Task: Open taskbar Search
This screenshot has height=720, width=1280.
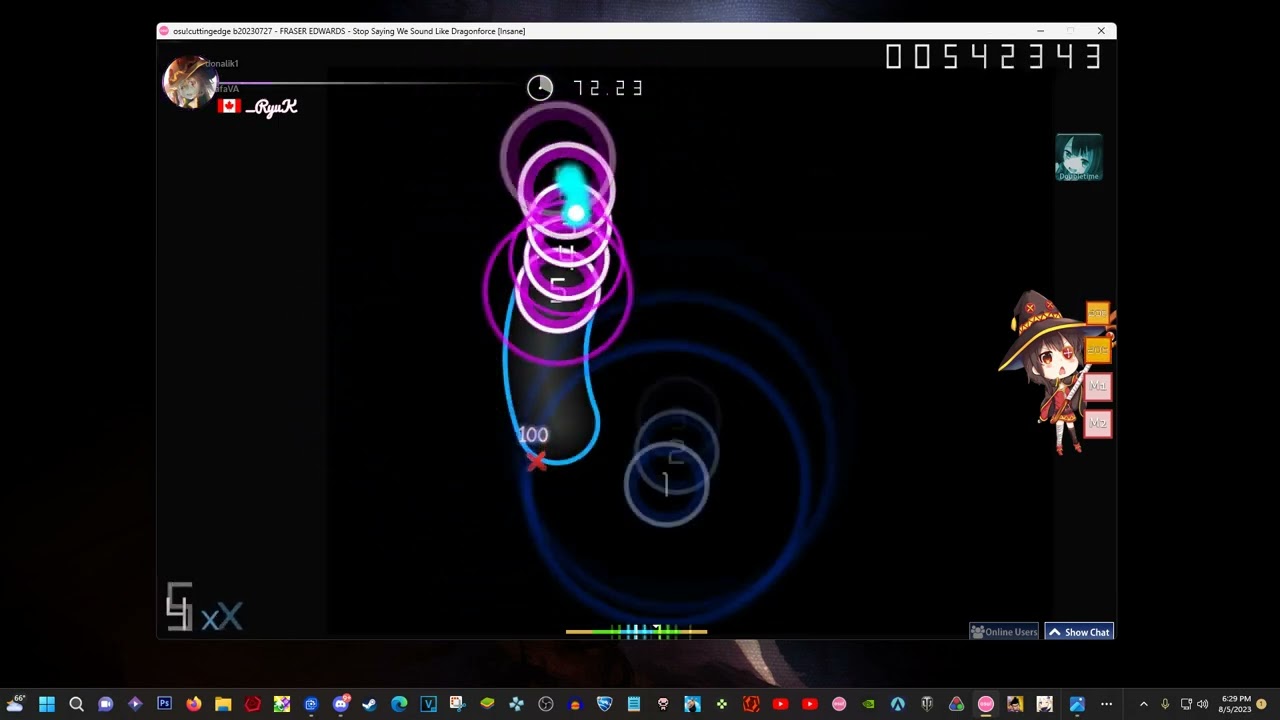Action: (76, 704)
